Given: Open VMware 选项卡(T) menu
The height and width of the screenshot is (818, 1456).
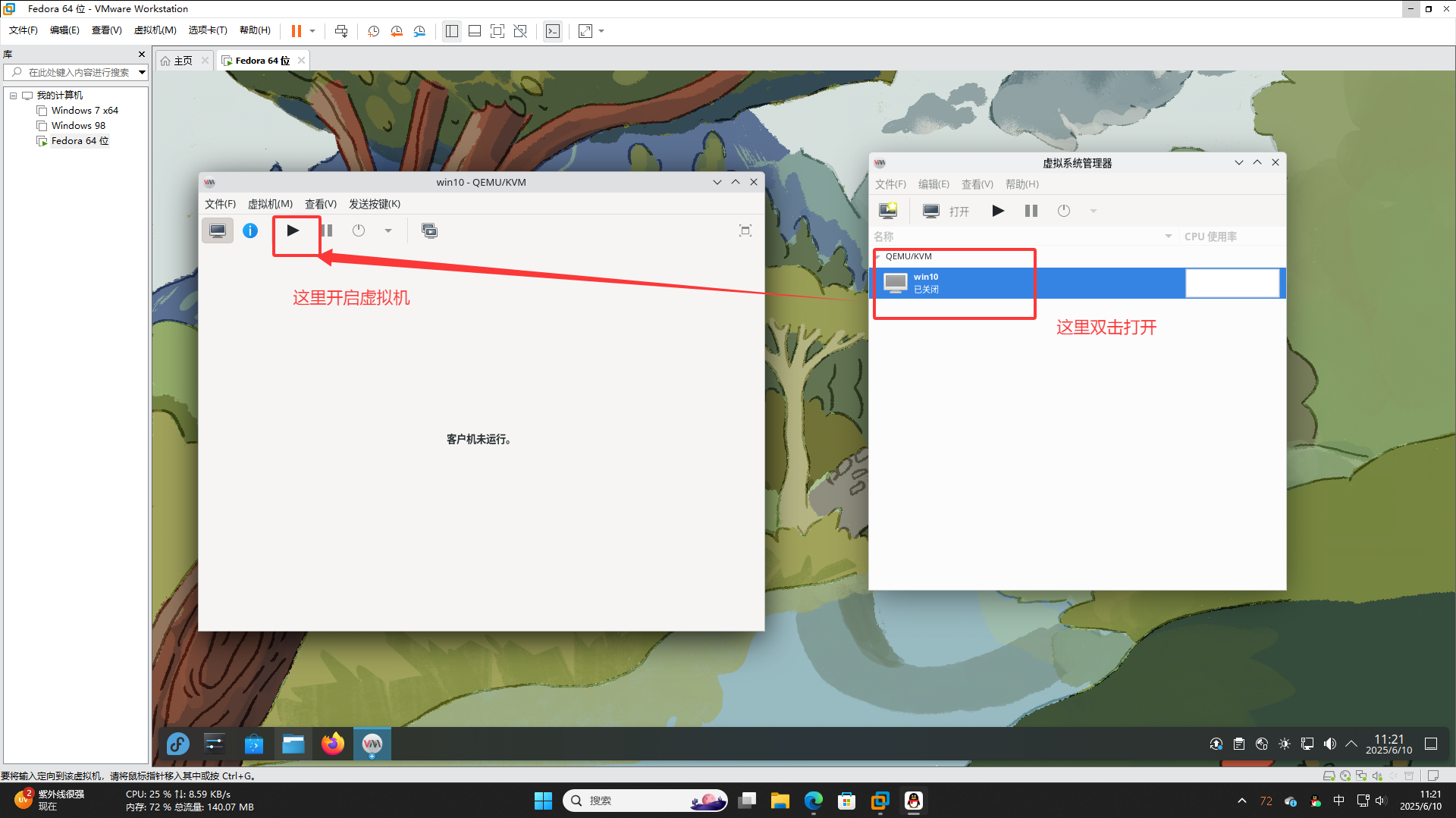Looking at the screenshot, I should coord(208,30).
